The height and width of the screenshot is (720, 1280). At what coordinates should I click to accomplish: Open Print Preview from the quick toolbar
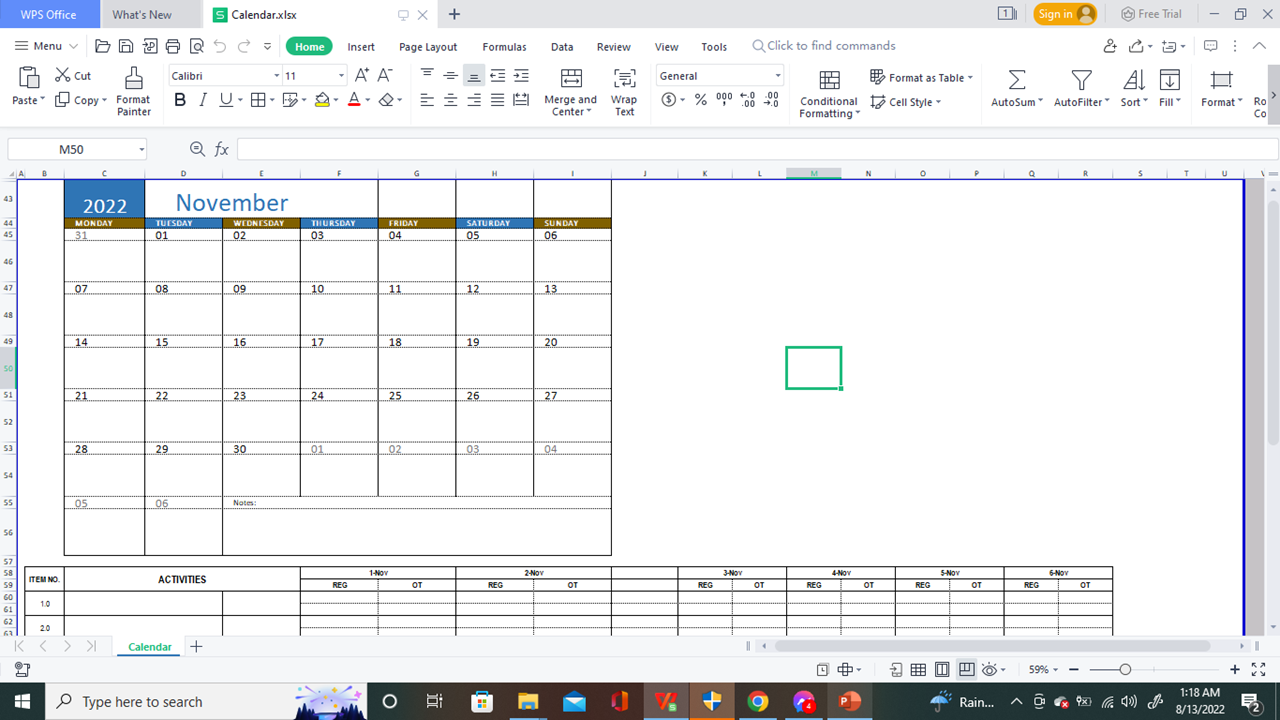pyautogui.click(x=196, y=46)
